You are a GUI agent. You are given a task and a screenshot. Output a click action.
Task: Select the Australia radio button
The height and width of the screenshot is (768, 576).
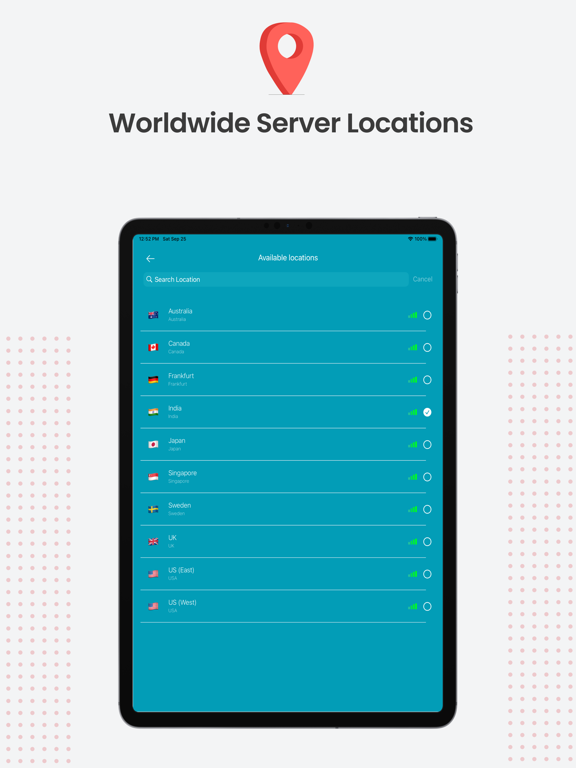click(427, 315)
